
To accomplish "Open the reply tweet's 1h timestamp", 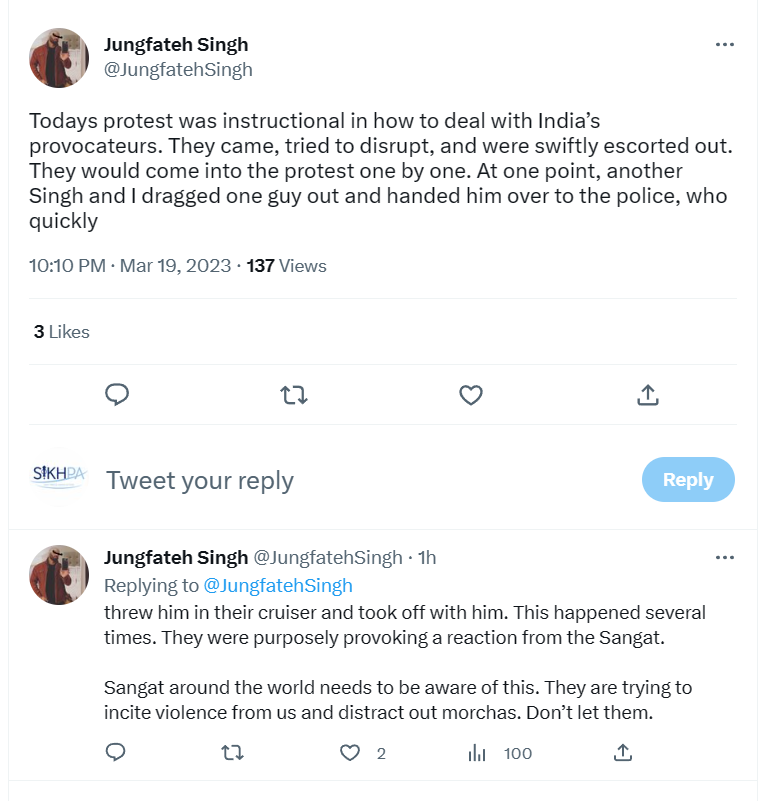I will (427, 557).
